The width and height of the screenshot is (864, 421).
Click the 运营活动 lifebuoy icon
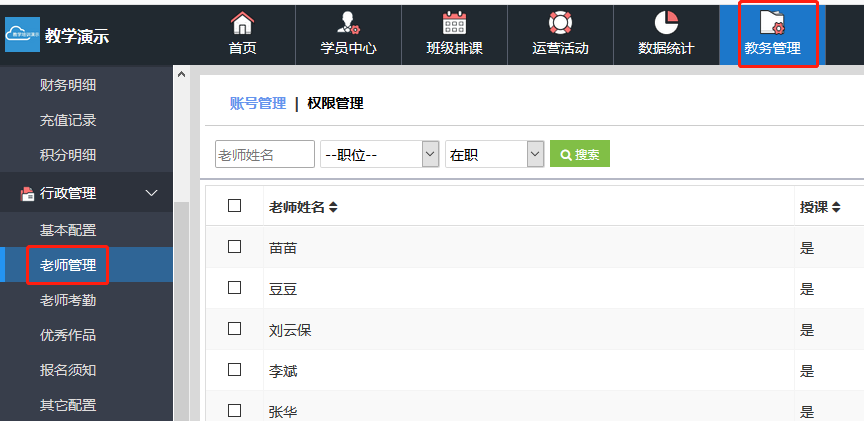(560, 23)
